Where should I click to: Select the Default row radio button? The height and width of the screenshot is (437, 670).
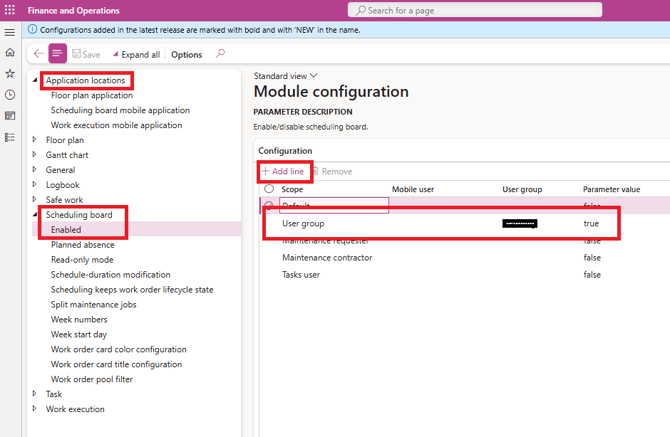[269, 206]
